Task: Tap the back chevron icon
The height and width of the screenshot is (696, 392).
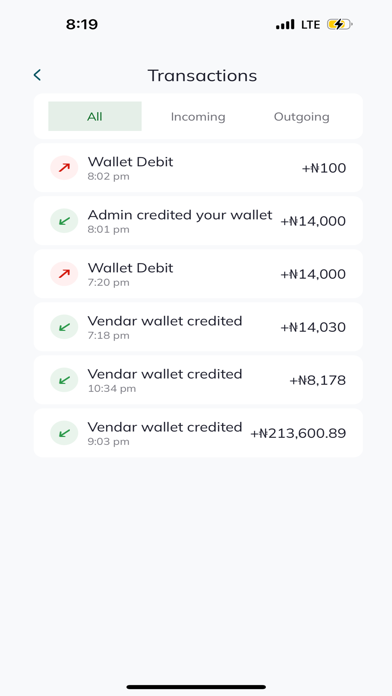Action: coord(37,75)
